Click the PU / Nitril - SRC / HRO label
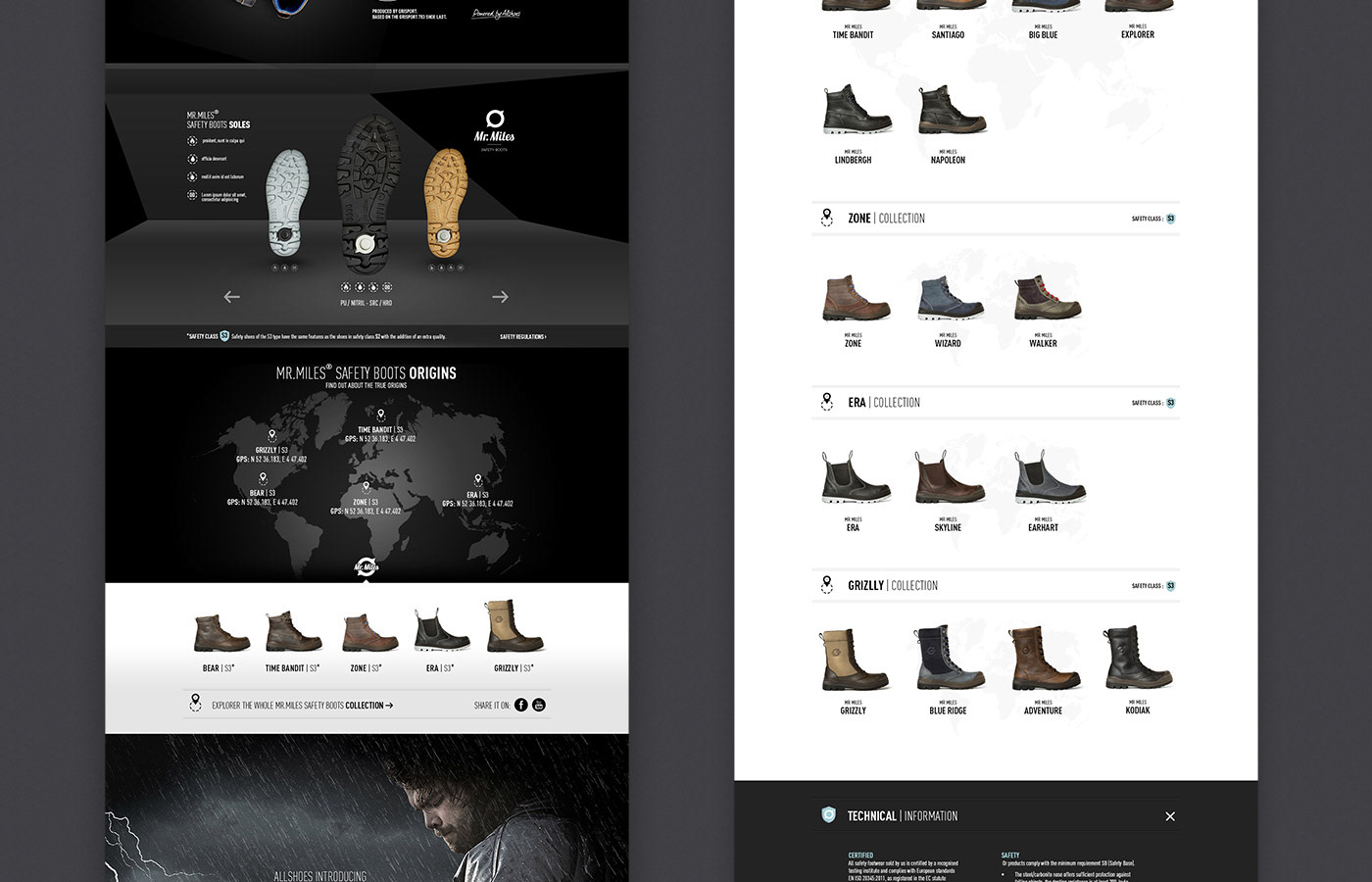This screenshot has height=882, width=1372. [x=367, y=303]
